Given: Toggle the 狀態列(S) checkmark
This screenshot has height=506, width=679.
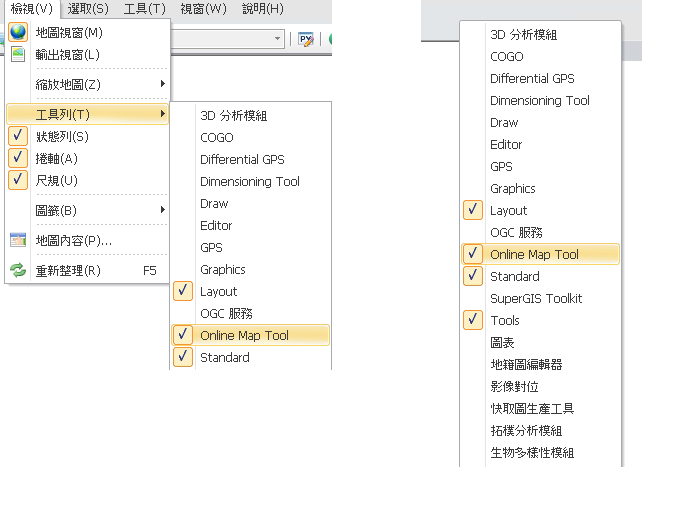Looking at the screenshot, I should click(x=18, y=136).
